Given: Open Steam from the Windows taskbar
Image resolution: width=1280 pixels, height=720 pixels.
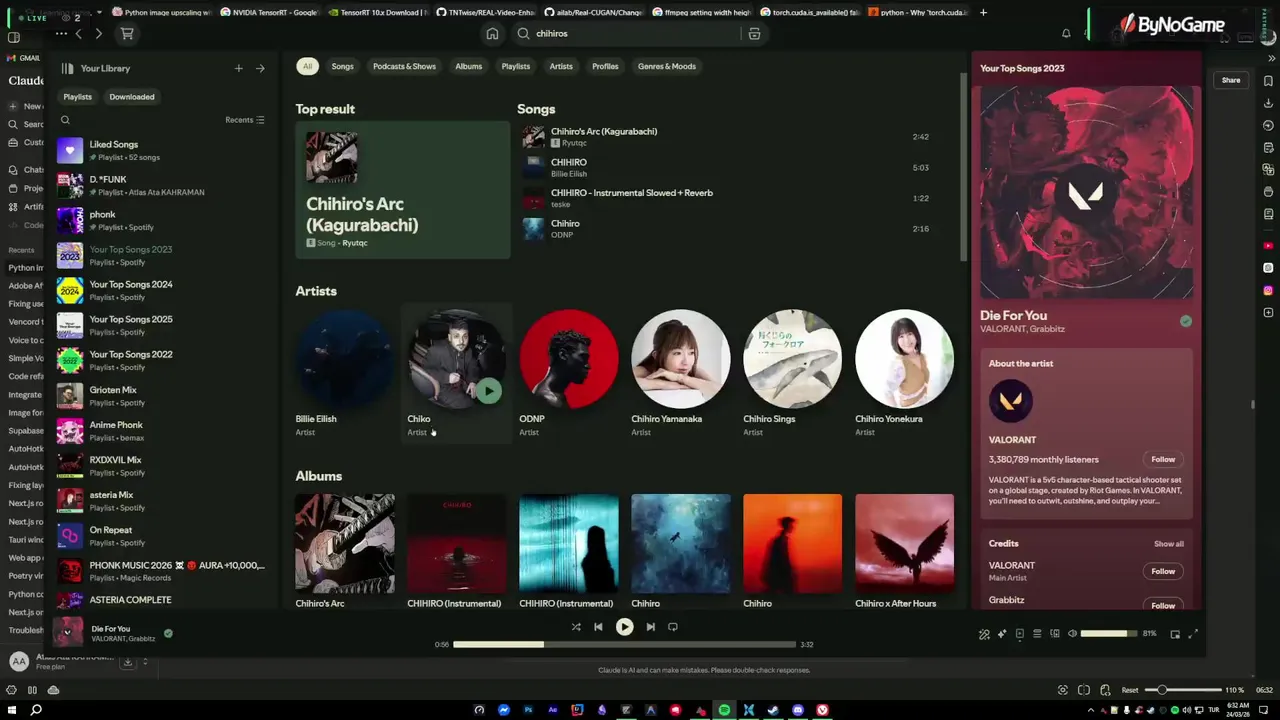Looking at the screenshot, I should tap(773, 710).
